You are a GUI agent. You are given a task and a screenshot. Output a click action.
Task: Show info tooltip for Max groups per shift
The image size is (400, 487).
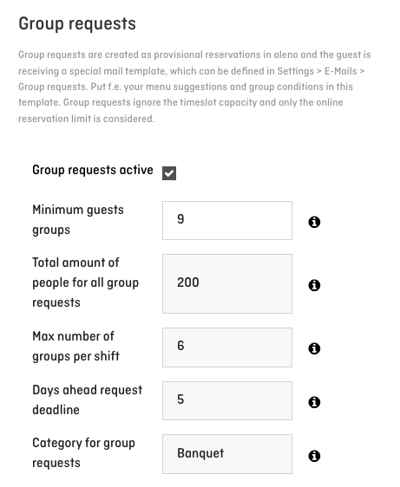[x=314, y=349]
